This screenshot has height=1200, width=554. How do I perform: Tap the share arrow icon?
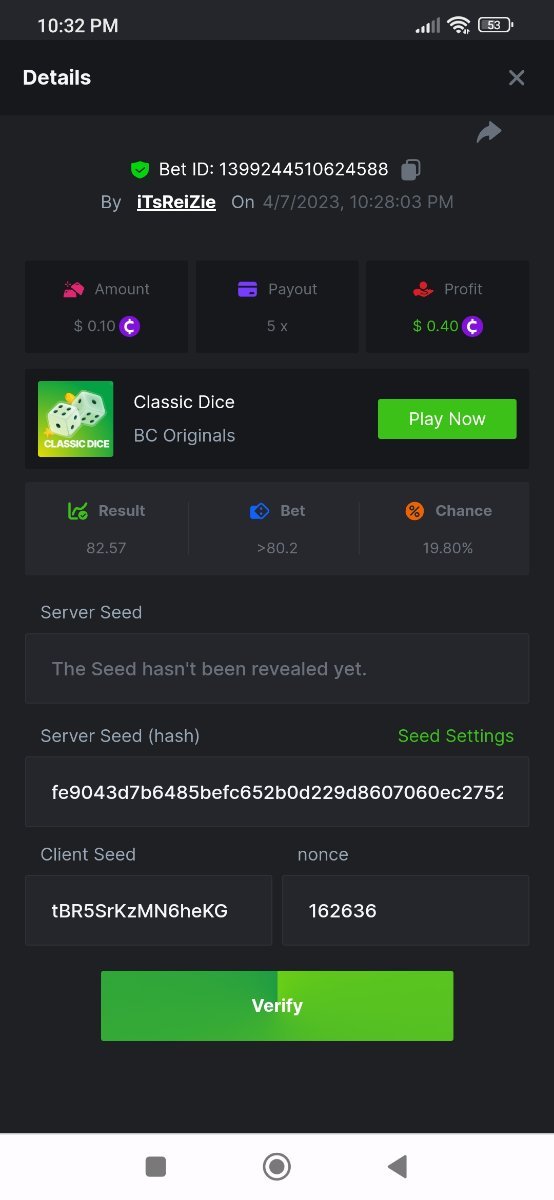(489, 132)
